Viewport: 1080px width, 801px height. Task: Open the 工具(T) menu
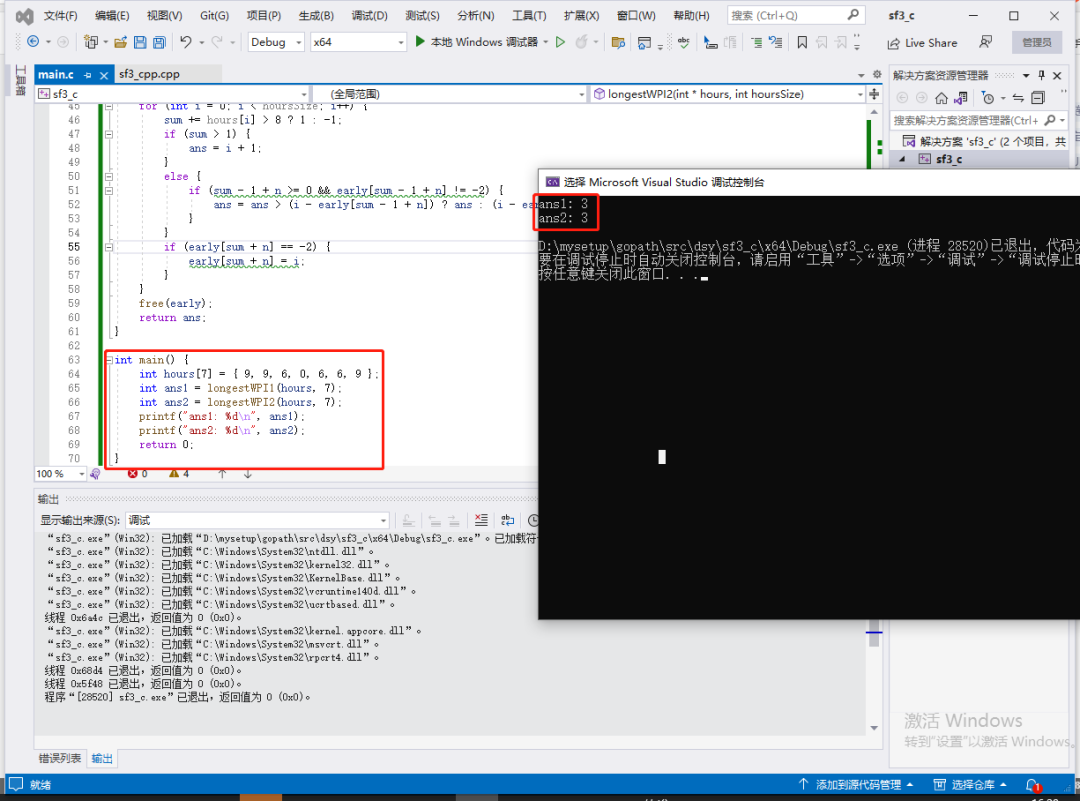[529, 15]
